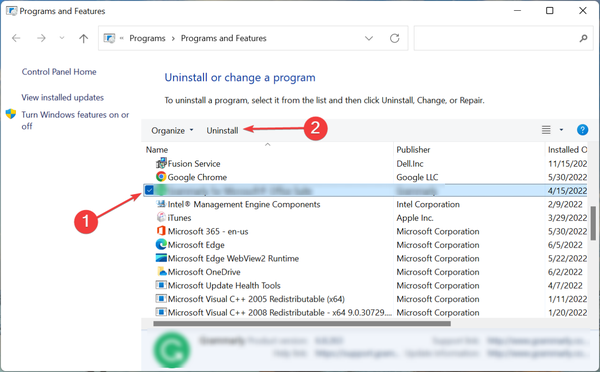
Task: Open Control Panel Home link
Action: [59, 72]
